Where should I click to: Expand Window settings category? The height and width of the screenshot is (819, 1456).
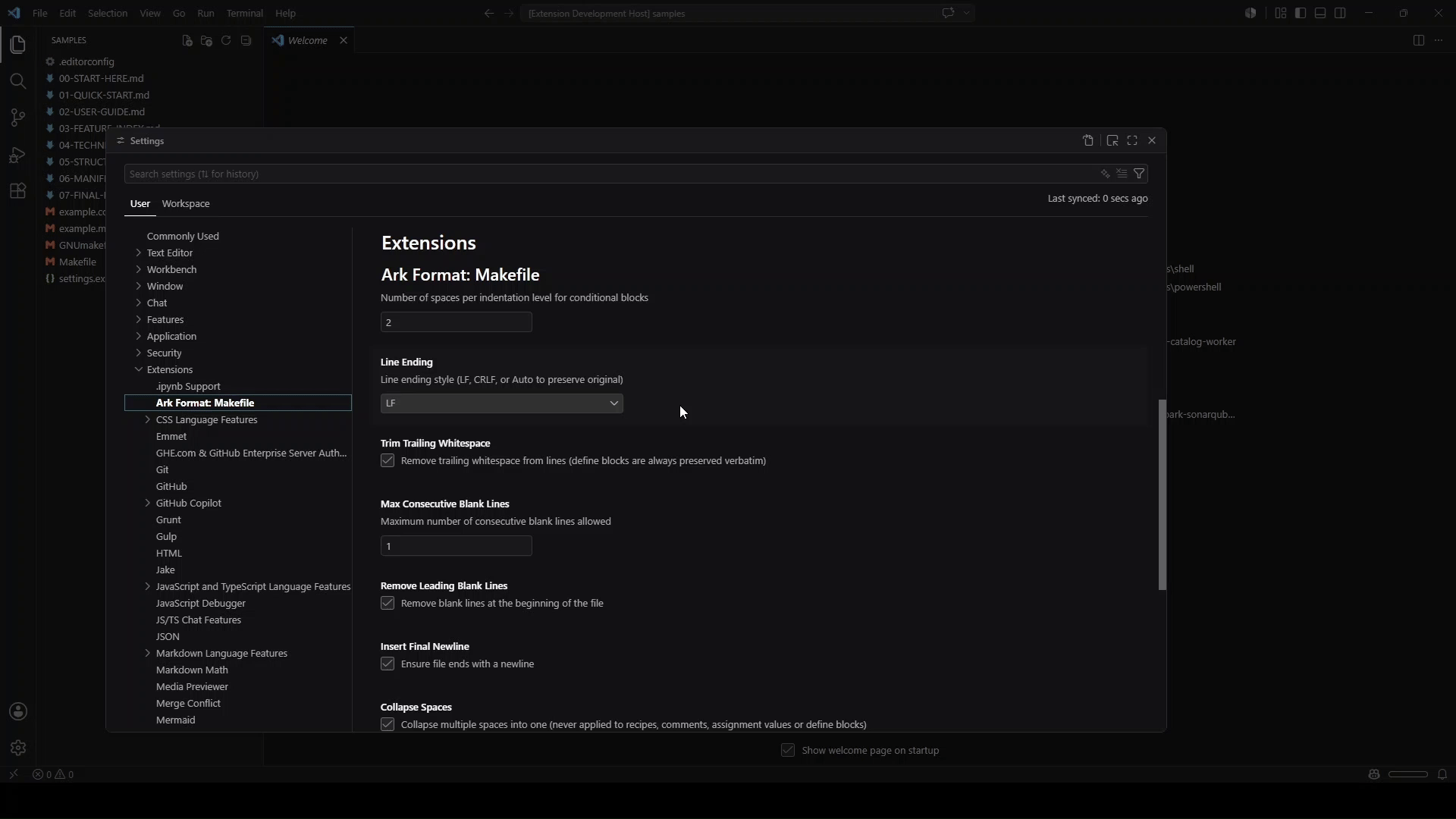138,286
